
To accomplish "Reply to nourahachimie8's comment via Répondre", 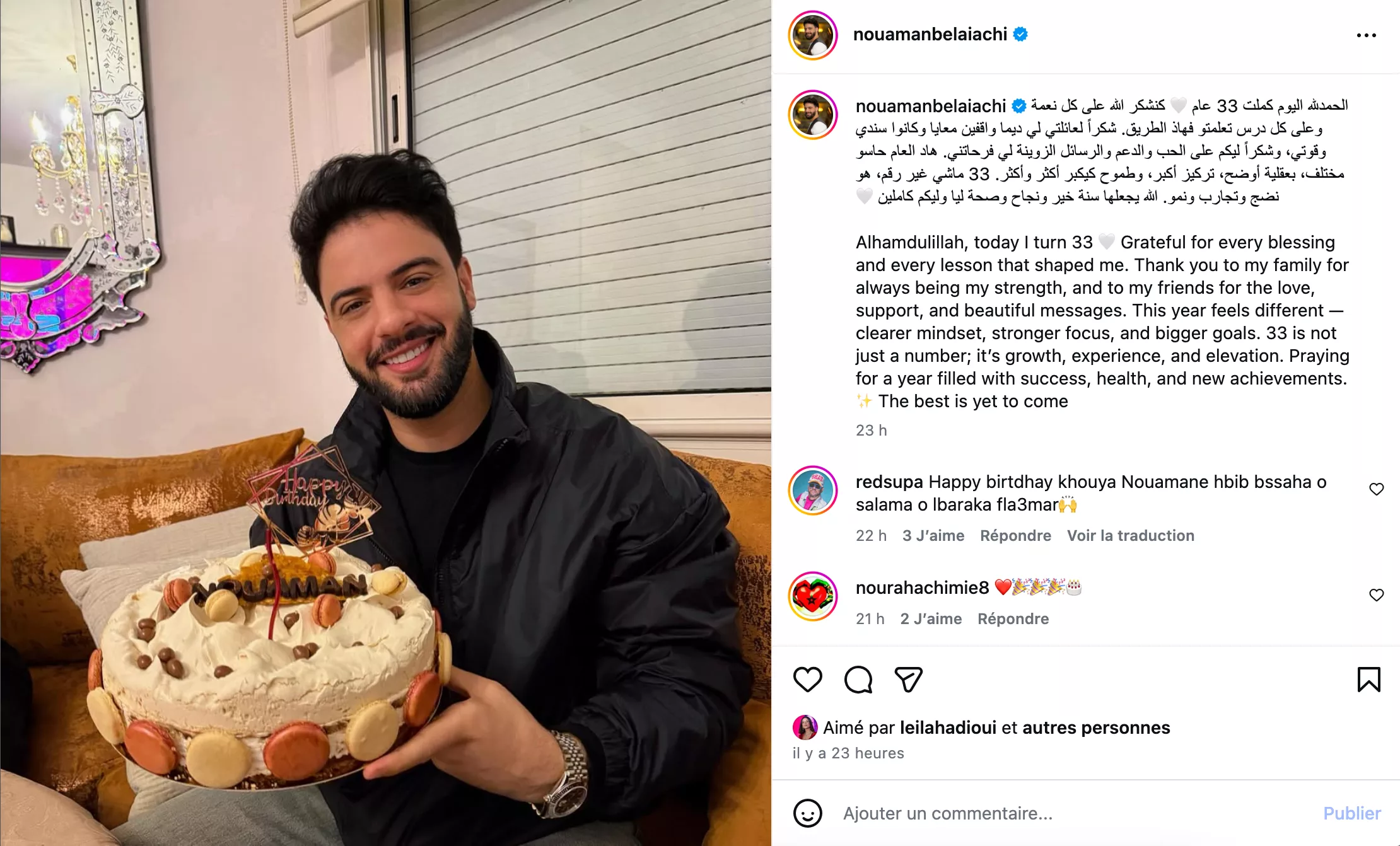I will pos(1013,619).
